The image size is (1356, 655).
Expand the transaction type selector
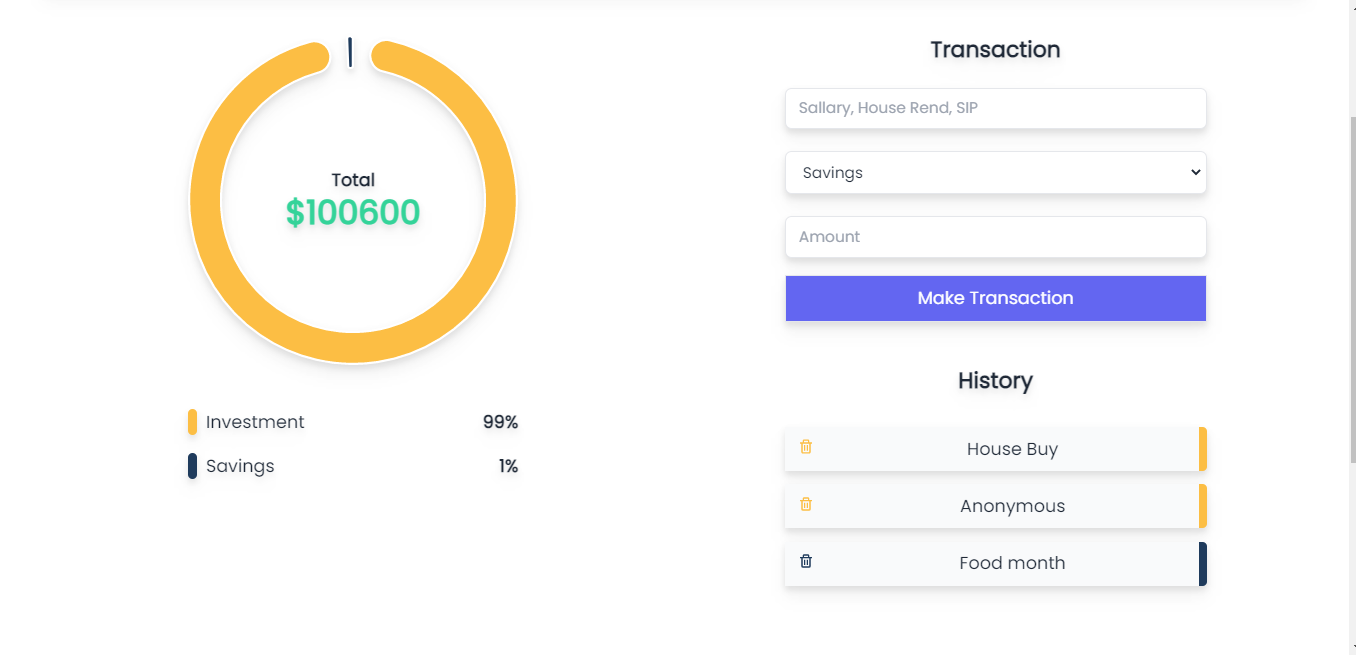coord(995,172)
